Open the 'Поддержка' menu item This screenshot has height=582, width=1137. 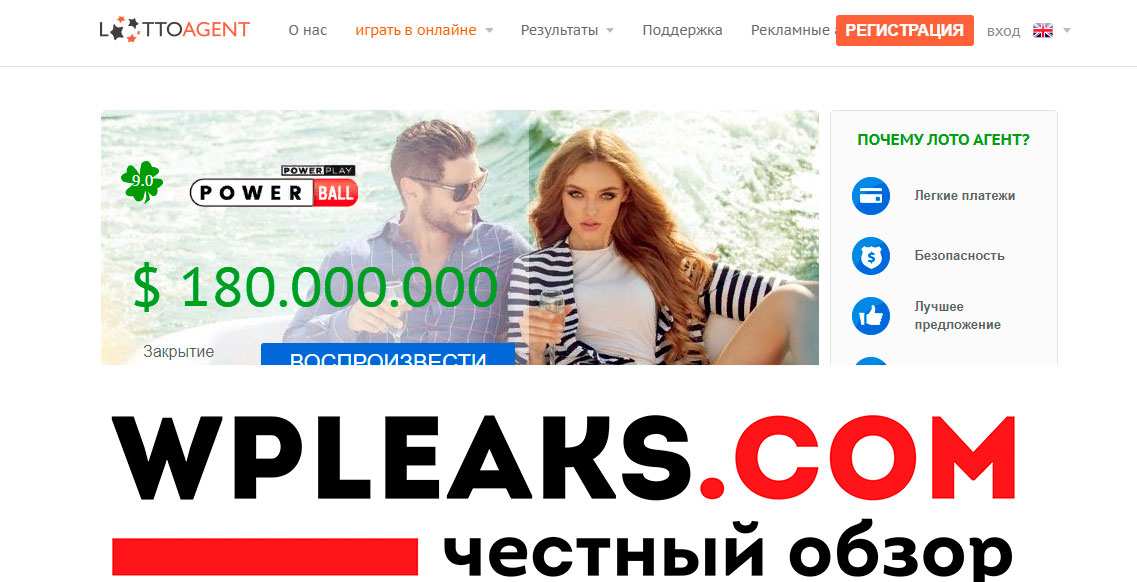coord(682,30)
